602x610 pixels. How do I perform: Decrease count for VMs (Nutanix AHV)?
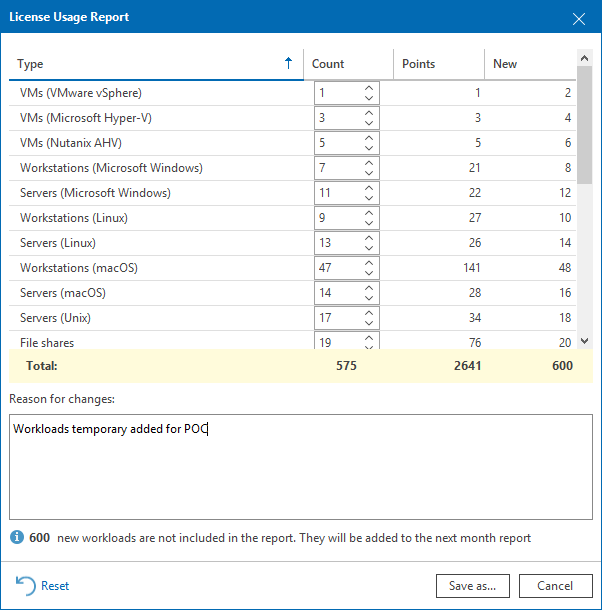pos(369,147)
